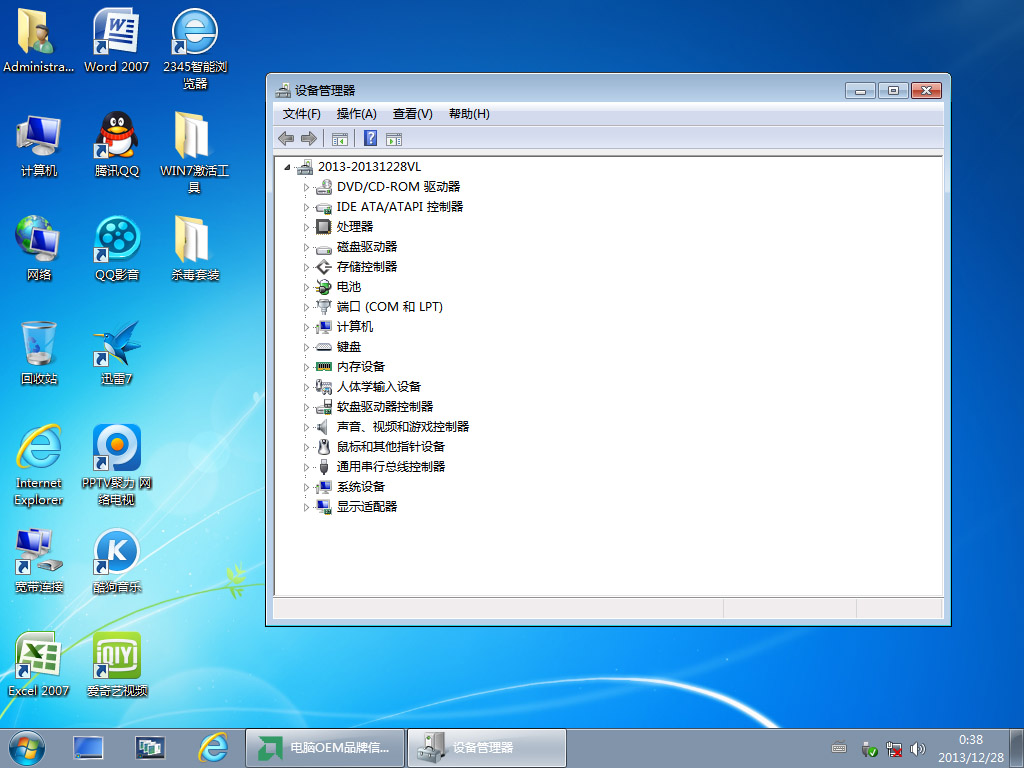Open the 操作(A) menu
Image resolution: width=1024 pixels, height=768 pixels.
click(x=357, y=114)
